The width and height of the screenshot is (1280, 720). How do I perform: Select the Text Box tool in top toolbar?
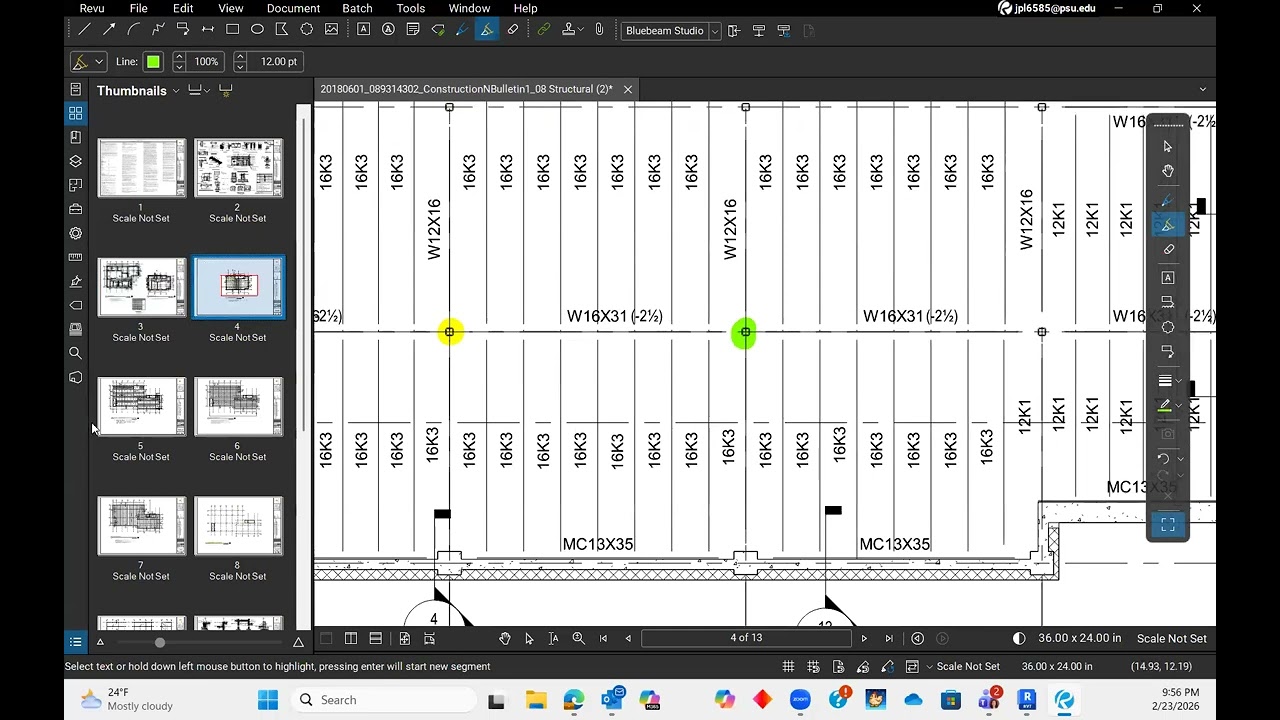(363, 30)
